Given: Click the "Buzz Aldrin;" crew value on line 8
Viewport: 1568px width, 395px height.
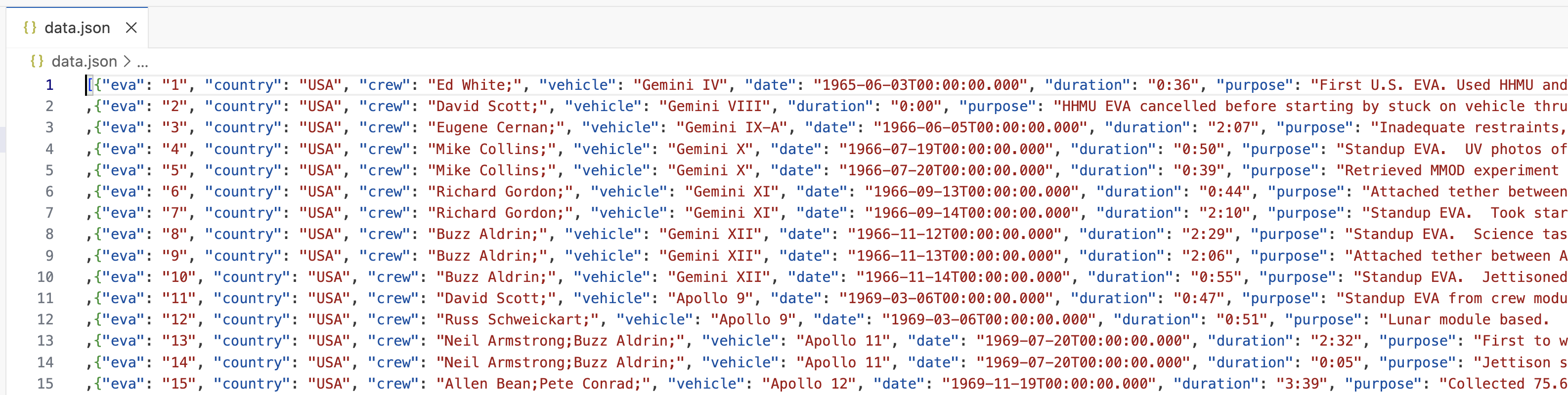Looking at the screenshot, I should click(x=487, y=234).
